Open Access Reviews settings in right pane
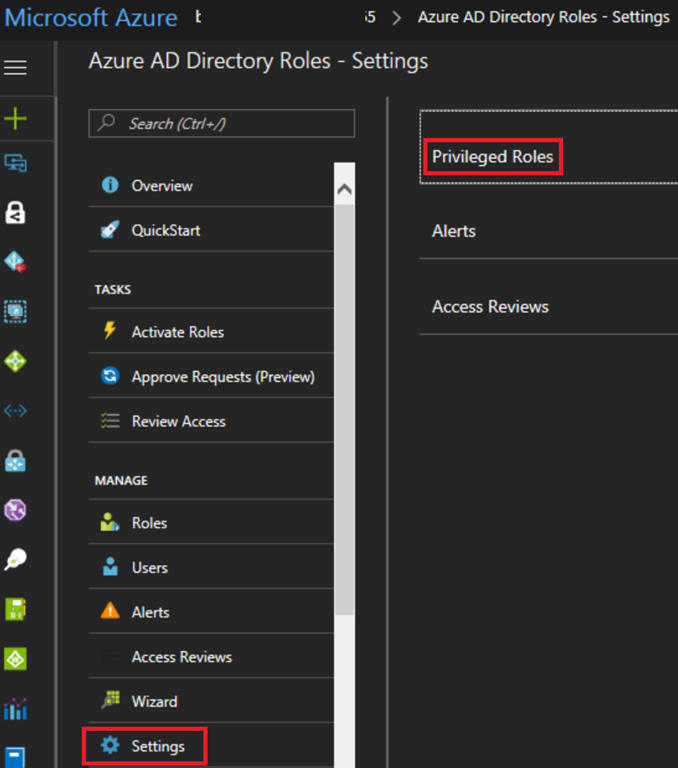This screenshot has width=678, height=768. [490, 307]
